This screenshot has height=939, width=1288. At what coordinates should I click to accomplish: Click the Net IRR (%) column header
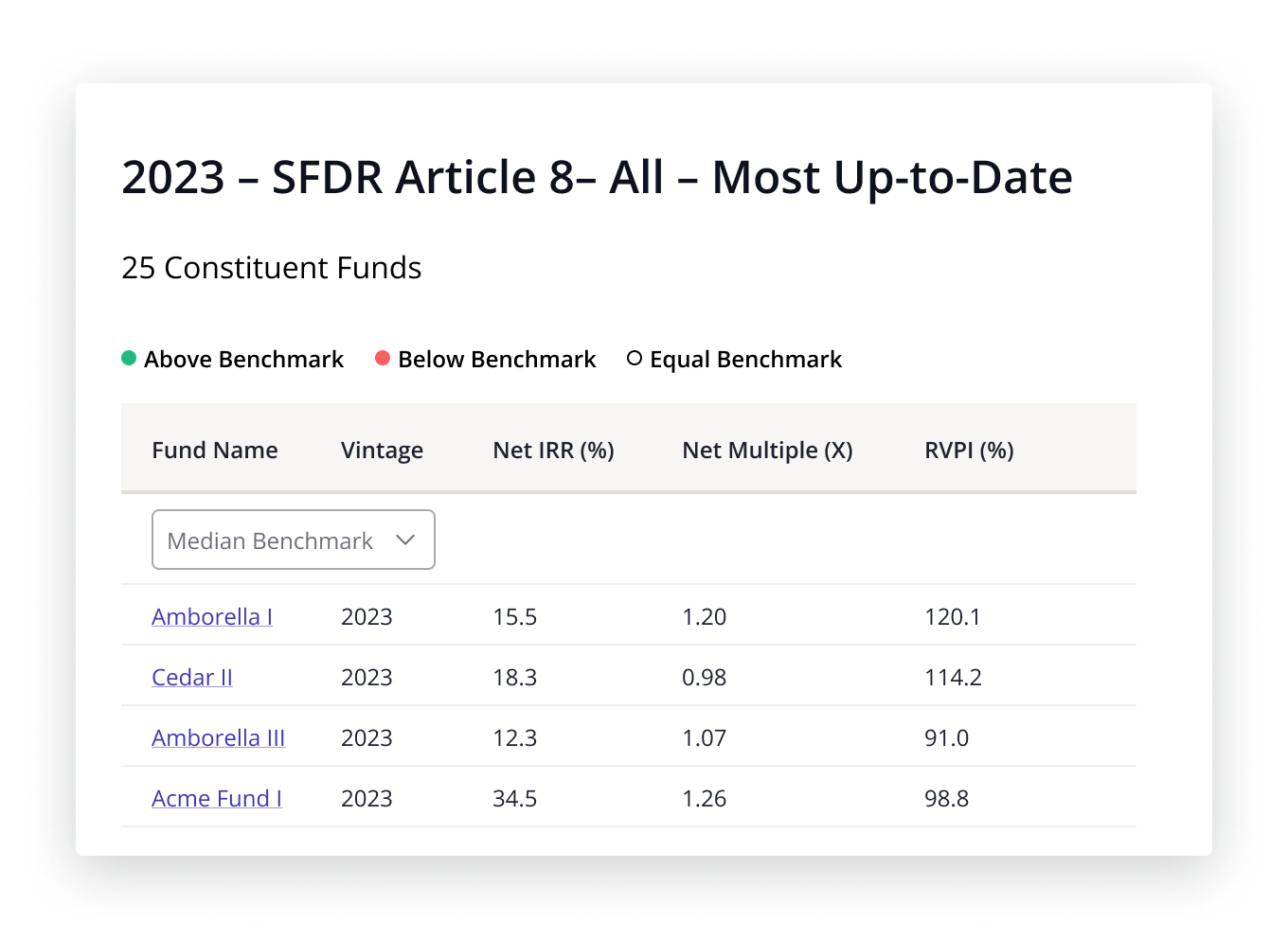click(x=553, y=450)
